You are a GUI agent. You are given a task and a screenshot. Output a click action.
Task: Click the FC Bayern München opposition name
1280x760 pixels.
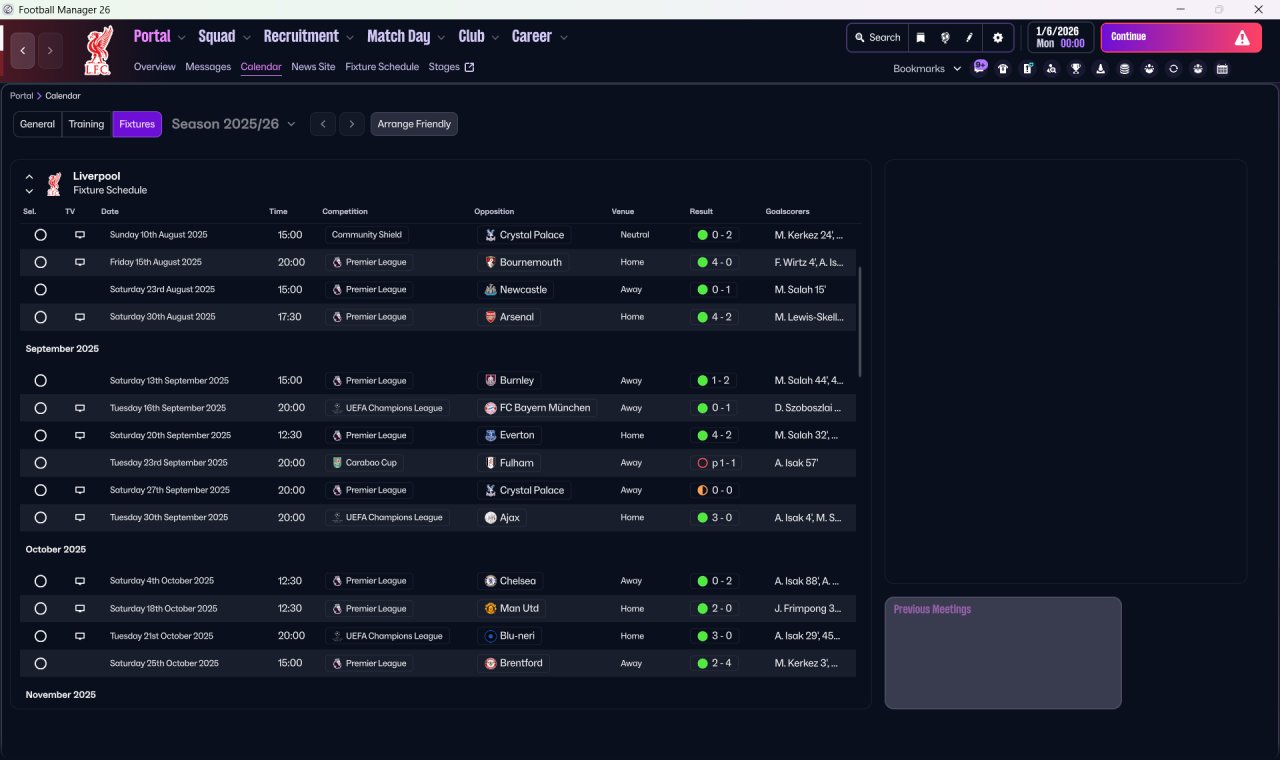pyautogui.click(x=545, y=408)
